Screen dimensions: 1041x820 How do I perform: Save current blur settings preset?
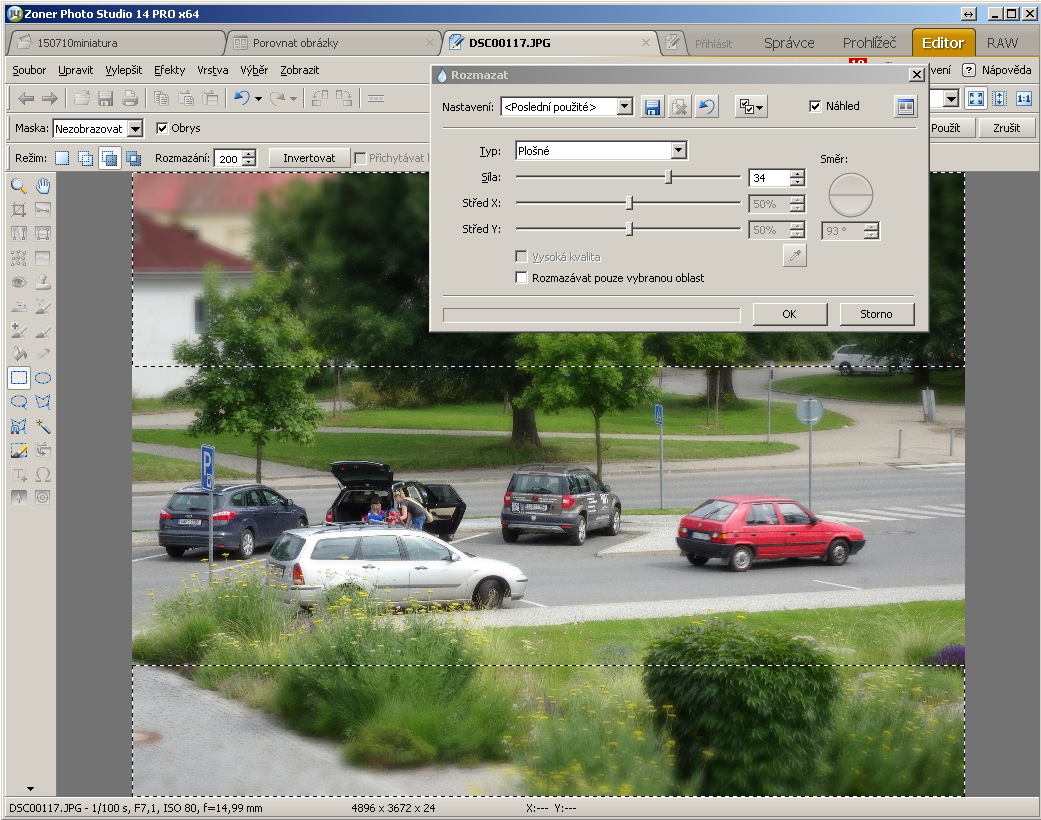coord(652,107)
